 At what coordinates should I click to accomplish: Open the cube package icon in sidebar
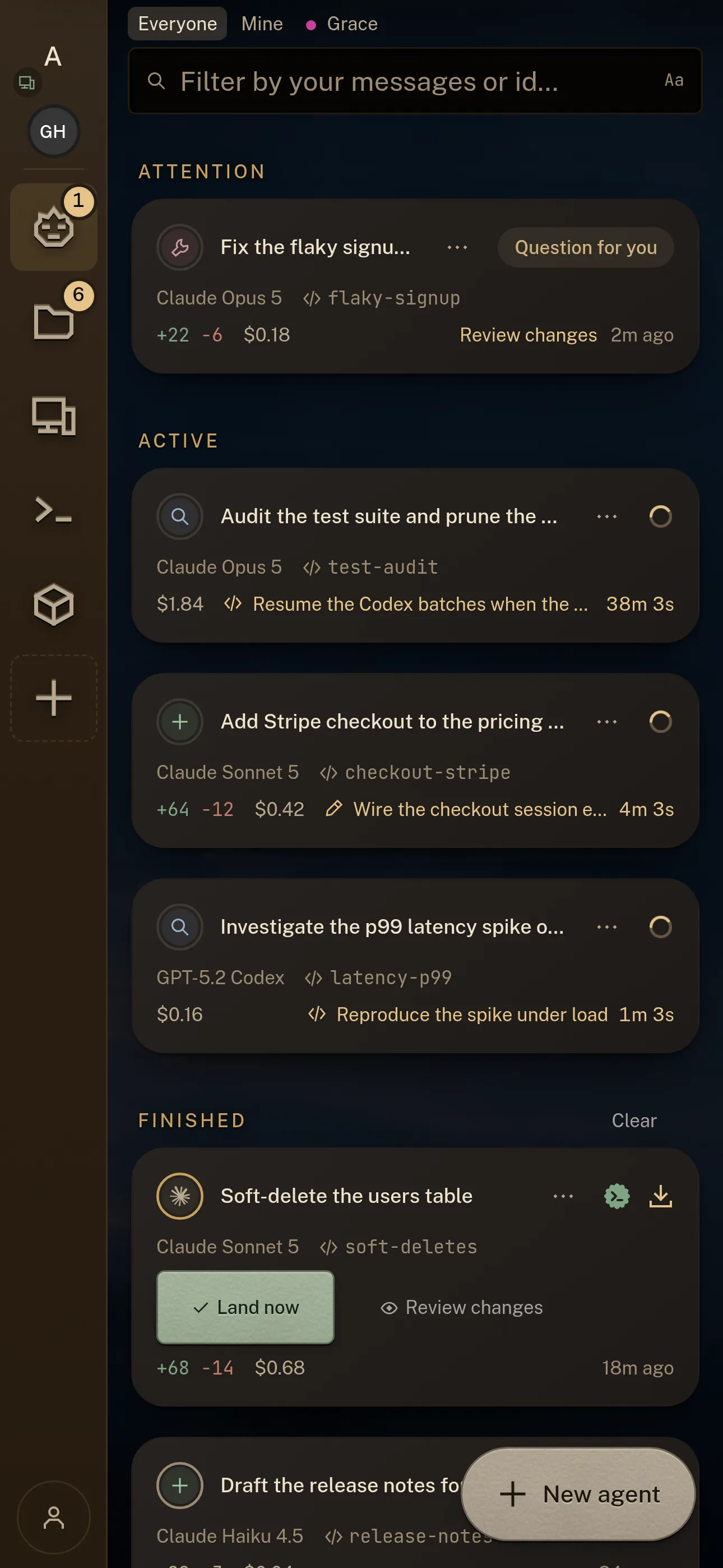(54, 605)
